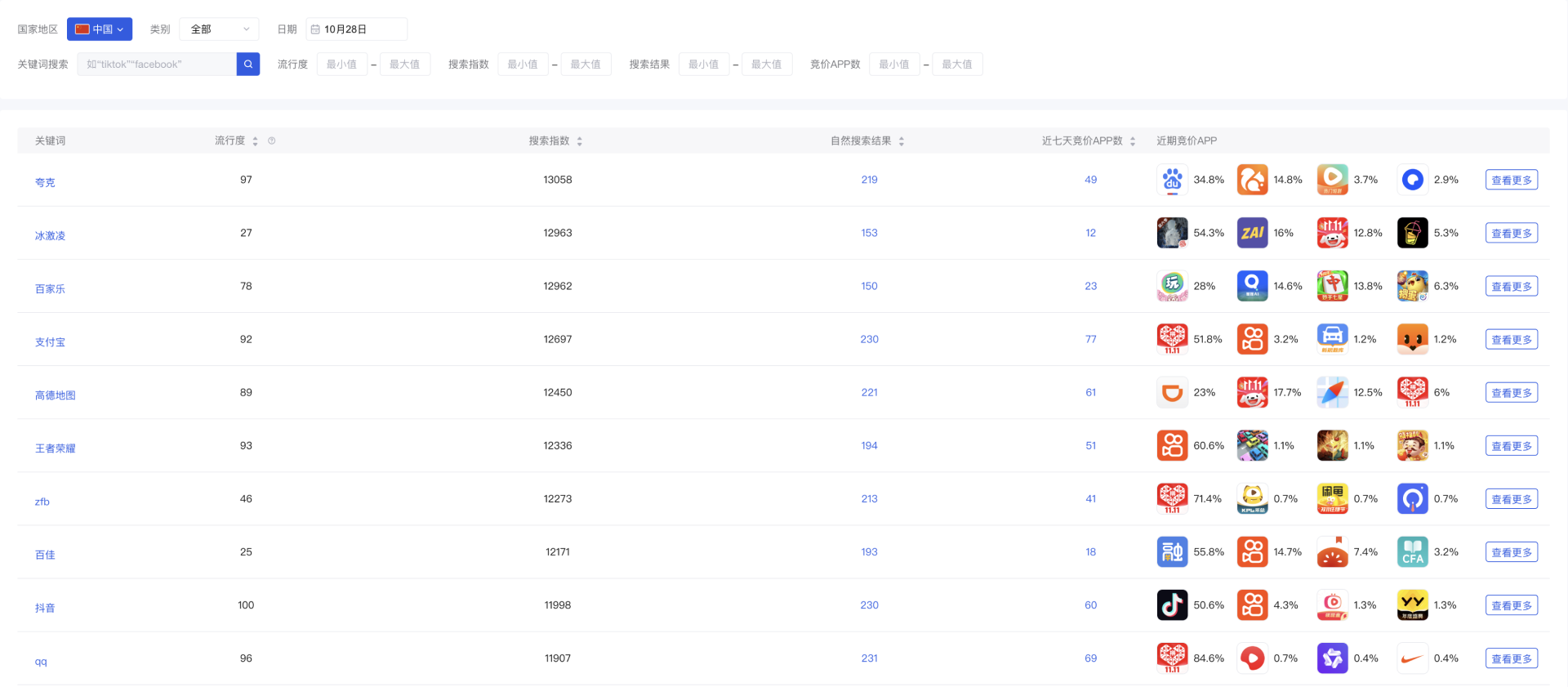Click the black 5.3% app icon in 冰激凌 row
The width and height of the screenshot is (1568, 687).
[x=1412, y=233]
